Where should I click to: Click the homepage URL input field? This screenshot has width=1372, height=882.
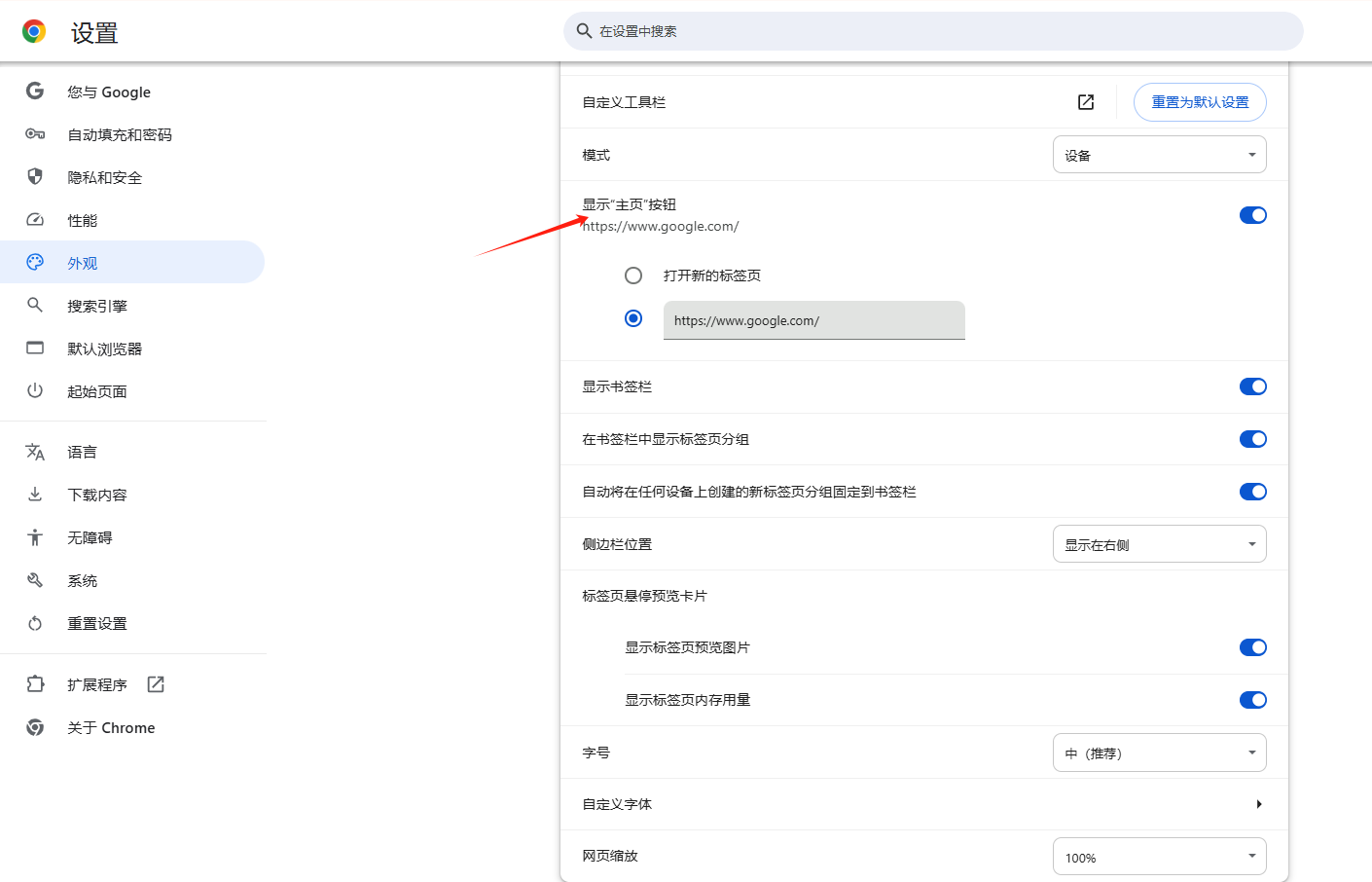pyautogui.click(x=814, y=320)
